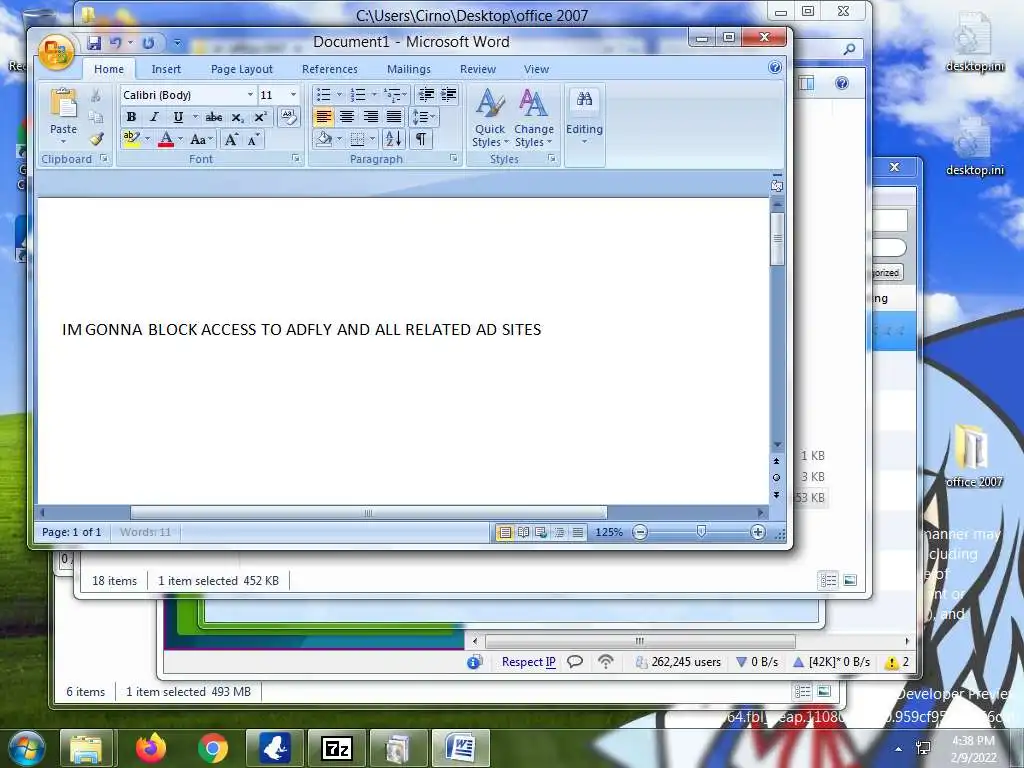This screenshot has height=768, width=1024.
Task: Align text right
Action: click(370, 118)
